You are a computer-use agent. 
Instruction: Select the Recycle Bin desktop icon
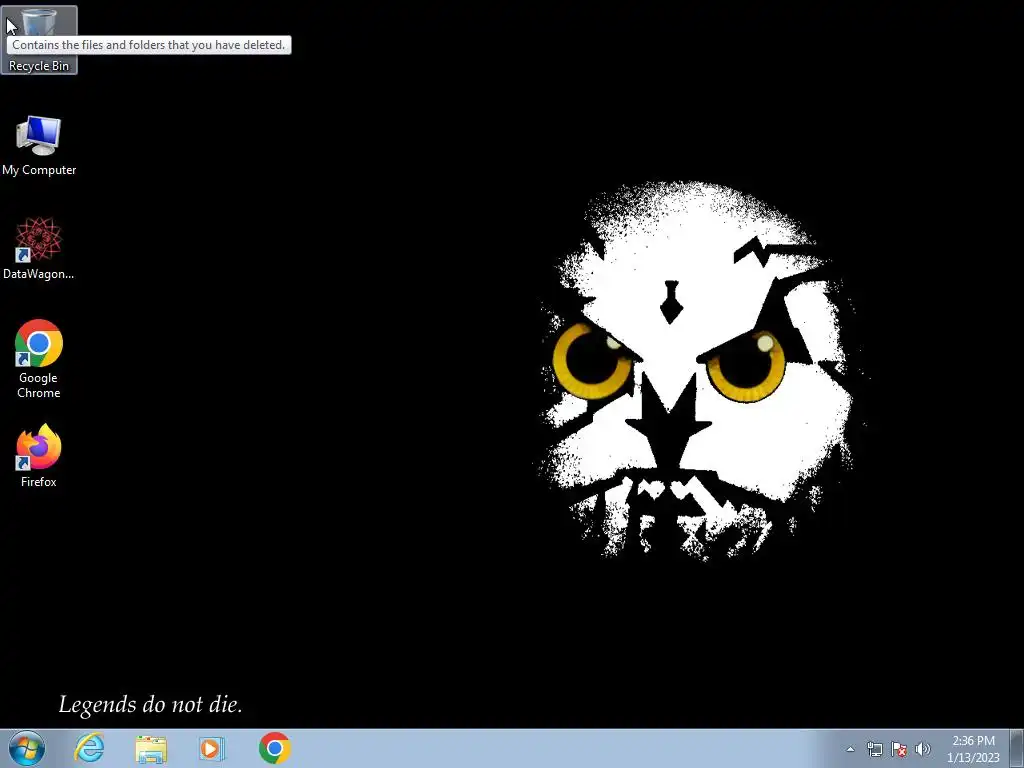(x=39, y=40)
